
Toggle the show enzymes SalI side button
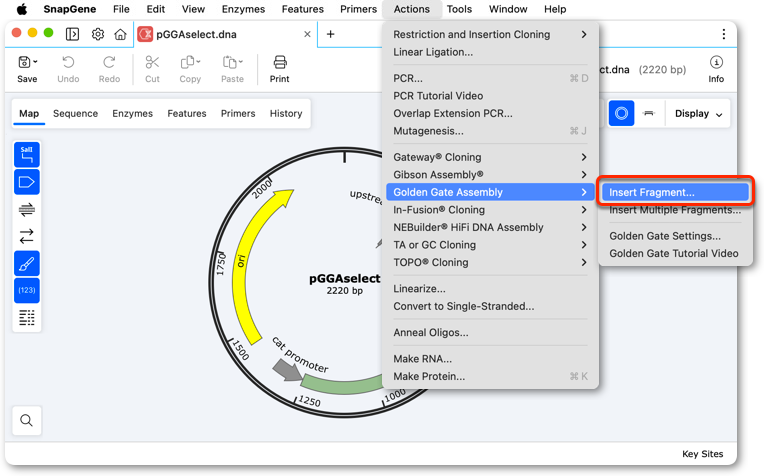[x=27, y=155]
